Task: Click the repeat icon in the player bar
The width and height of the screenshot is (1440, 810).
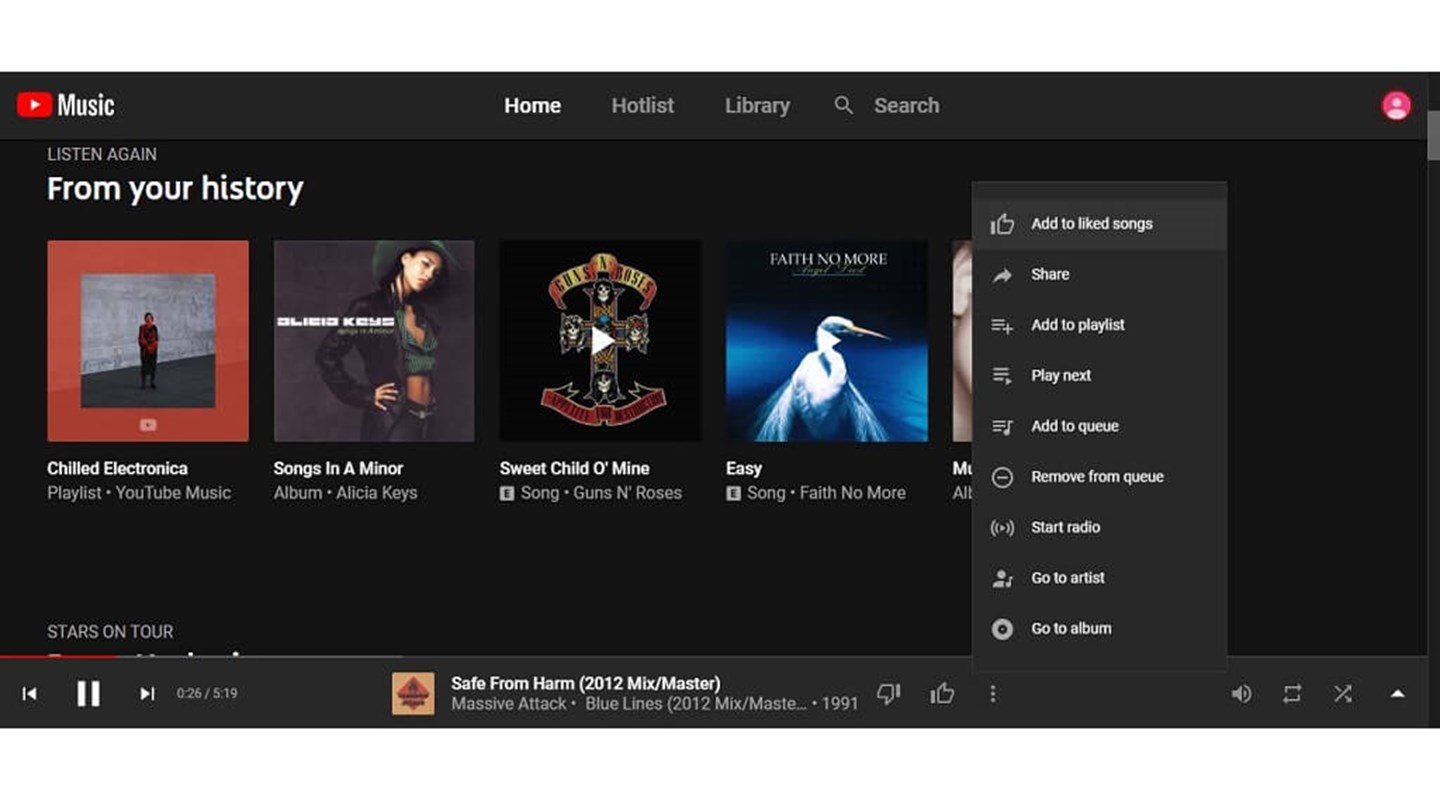Action: click(1292, 693)
